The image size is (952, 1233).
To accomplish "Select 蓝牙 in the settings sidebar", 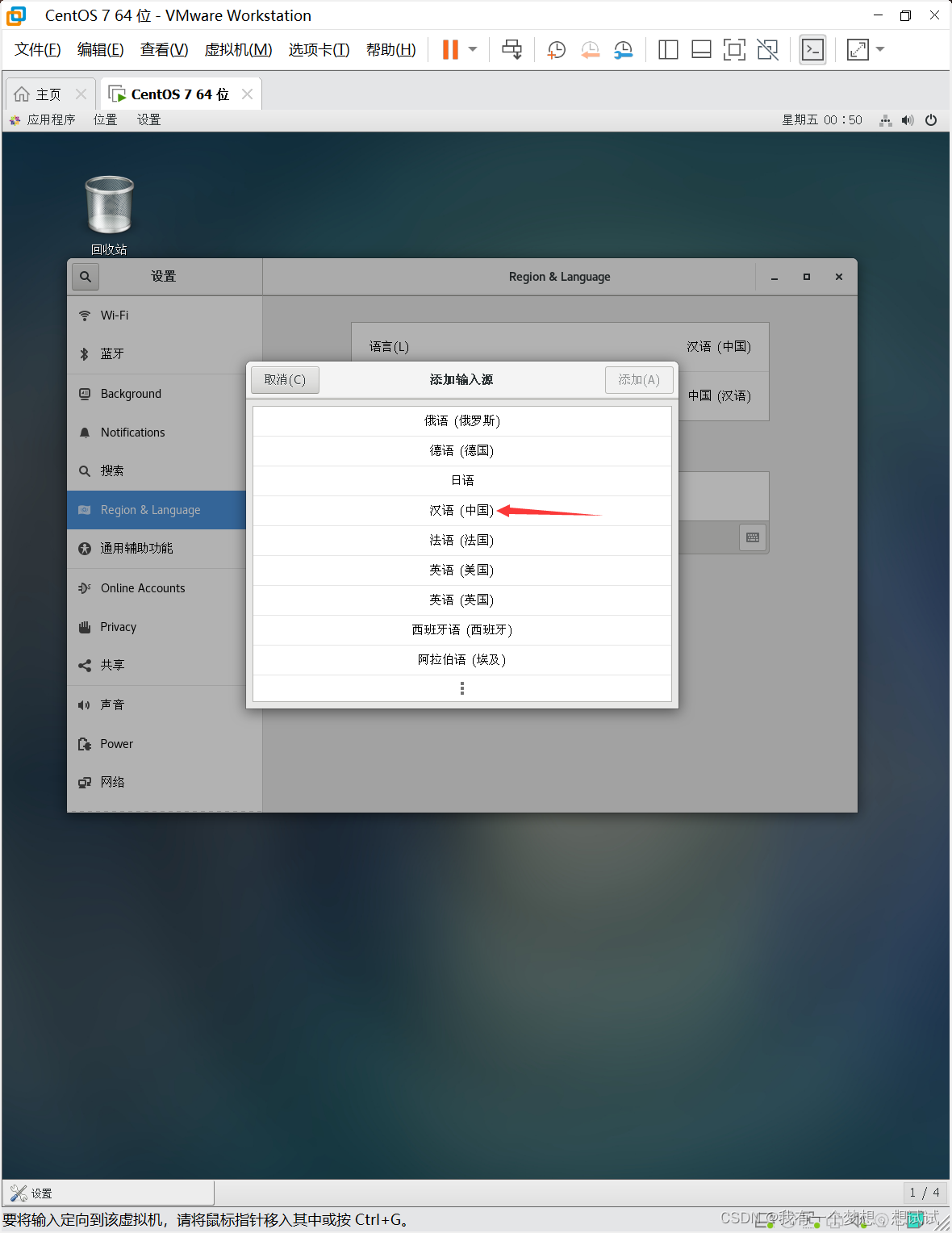I will point(165,354).
